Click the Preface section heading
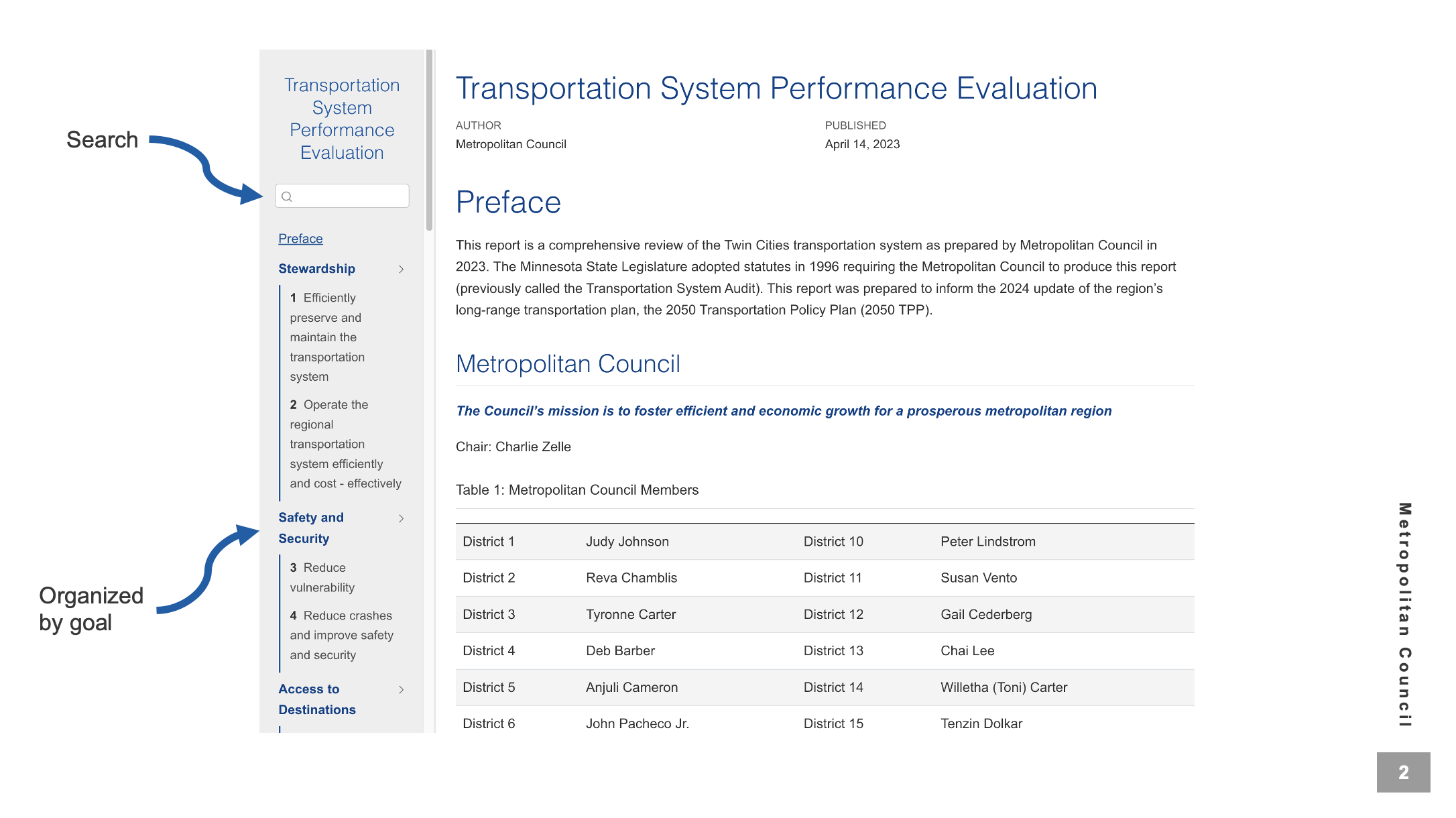This screenshot has width=1456, height=818. 508,202
